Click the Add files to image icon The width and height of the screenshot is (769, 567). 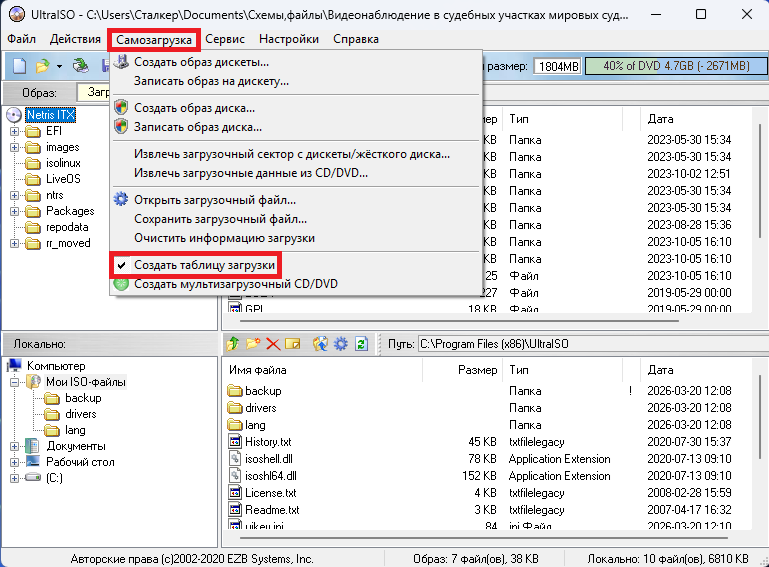(320, 344)
